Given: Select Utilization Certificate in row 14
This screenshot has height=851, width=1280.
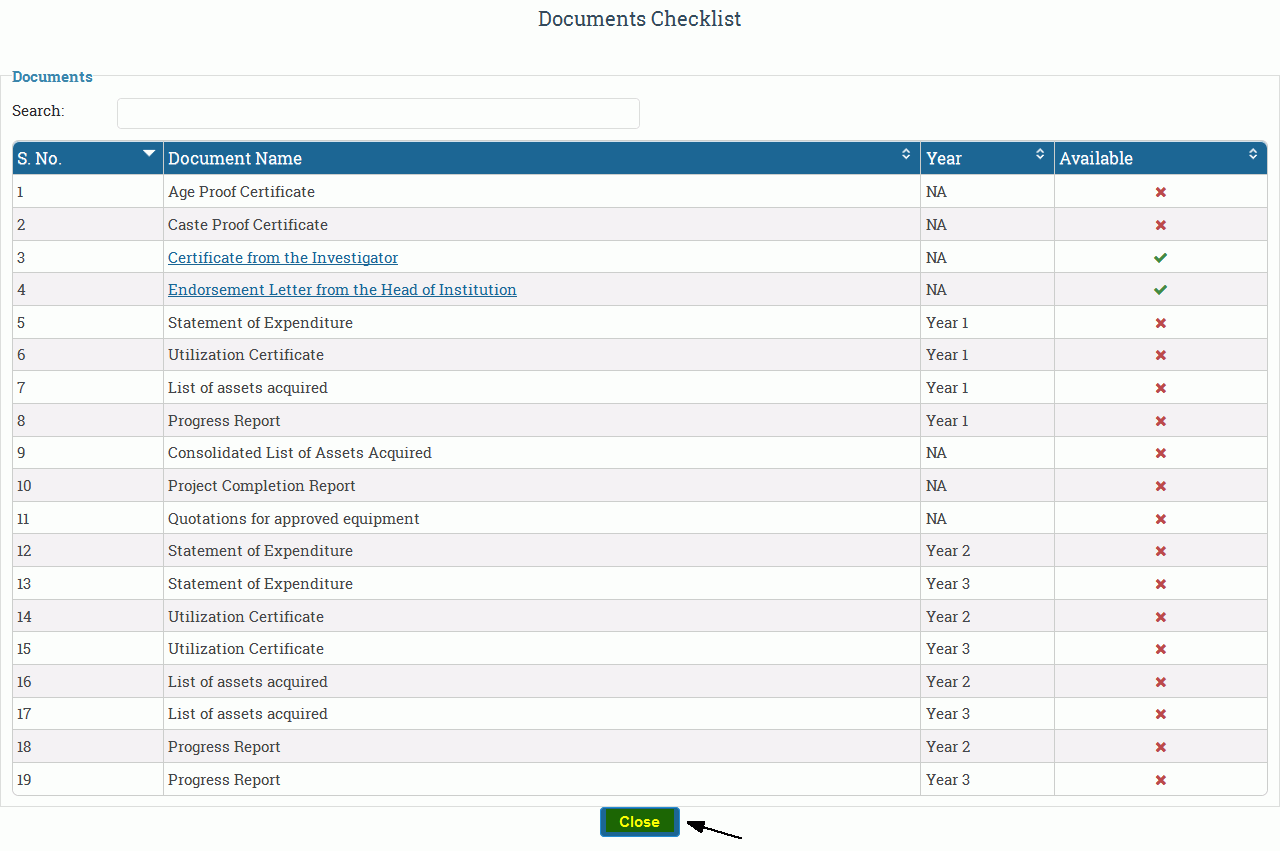Looking at the screenshot, I should pyautogui.click(x=246, y=617).
